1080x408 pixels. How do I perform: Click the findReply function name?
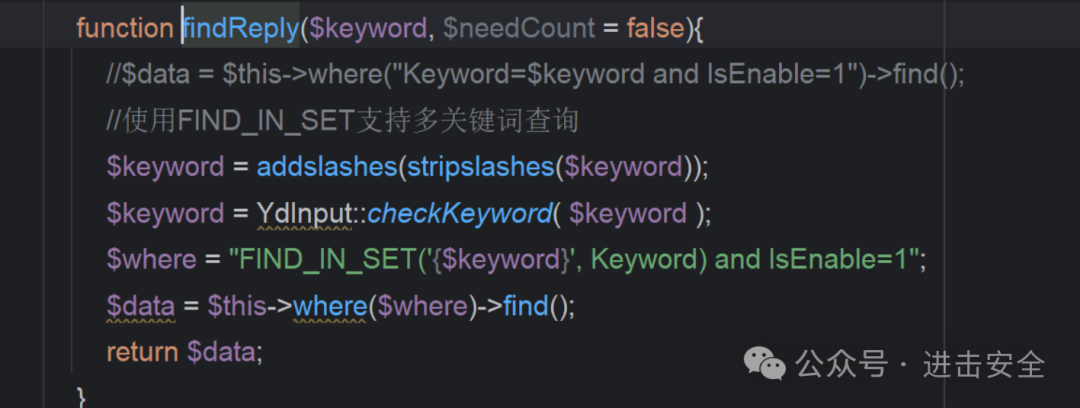click(x=241, y=28)
